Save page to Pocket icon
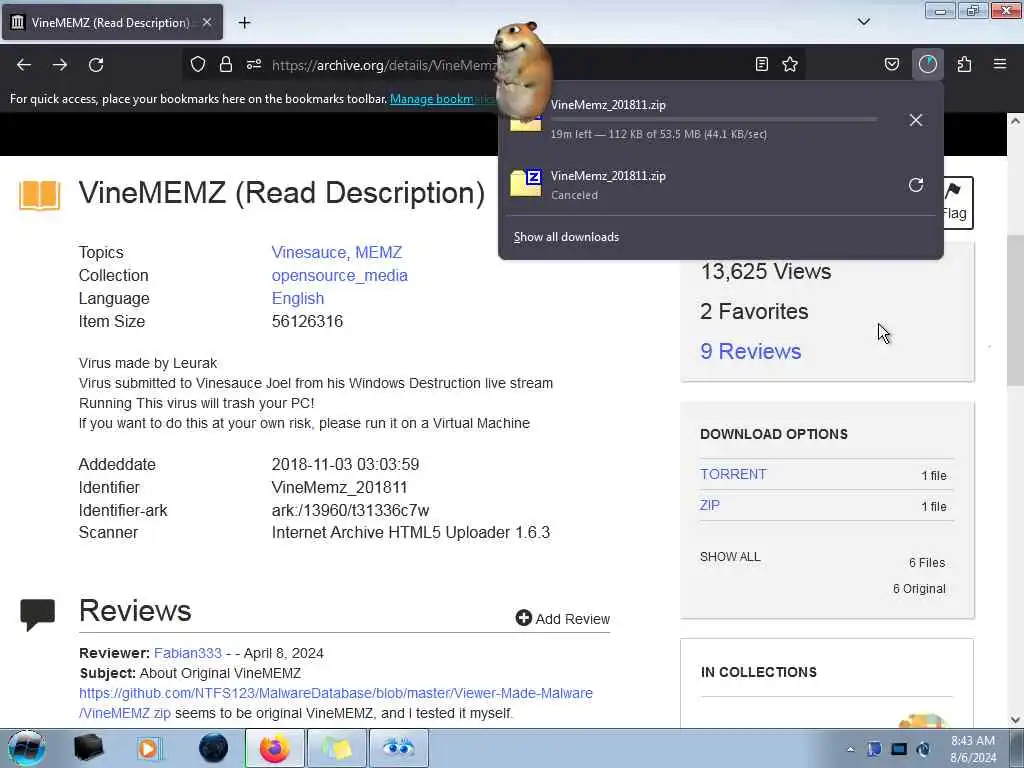1024x768 pixels. tap(892, 64)
